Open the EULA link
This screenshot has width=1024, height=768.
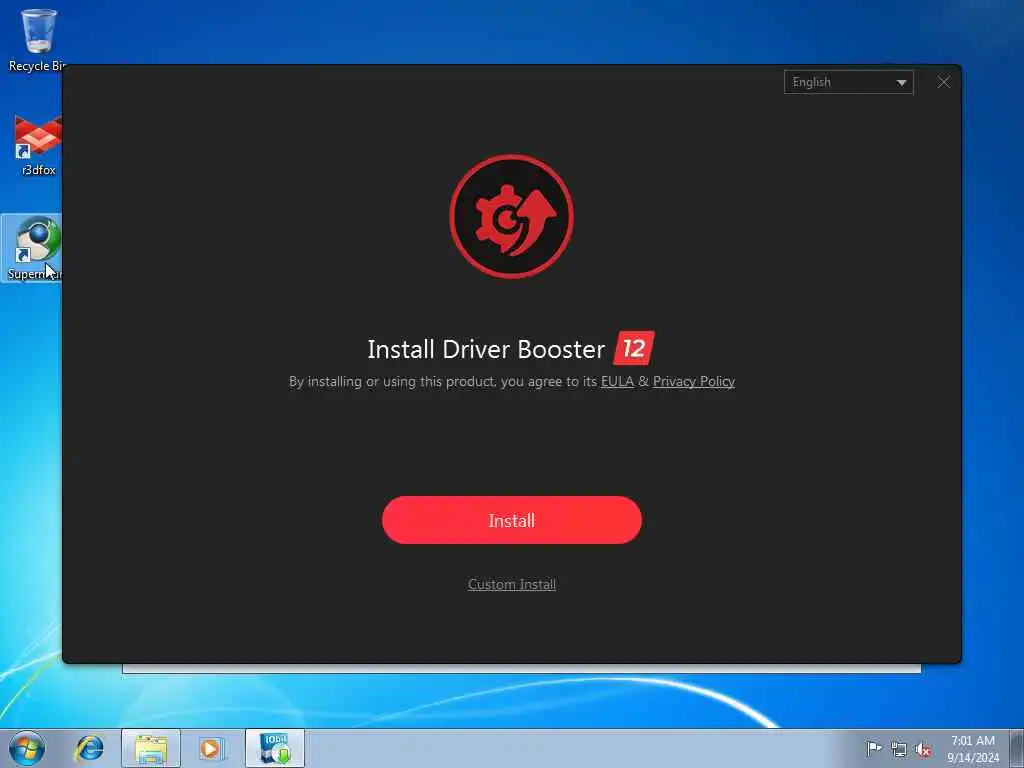[617, 381]
